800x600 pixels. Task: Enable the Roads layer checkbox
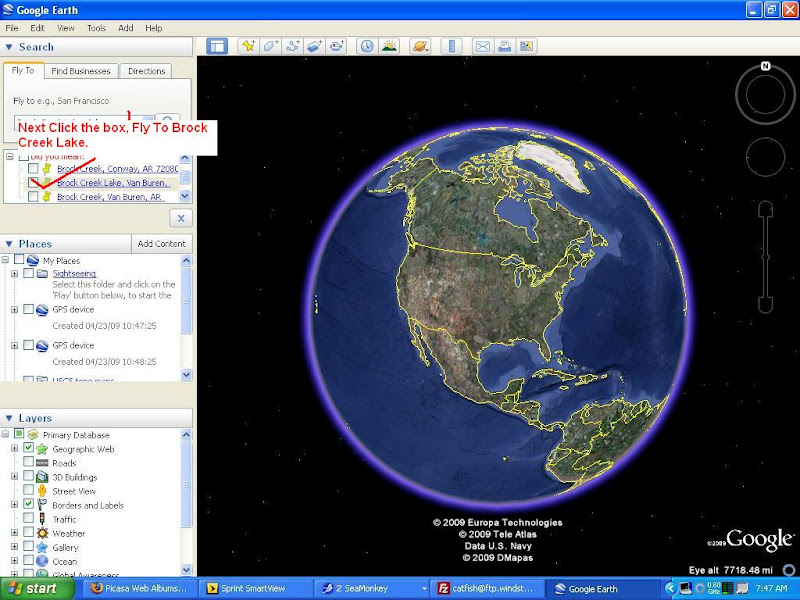point(29,464)
